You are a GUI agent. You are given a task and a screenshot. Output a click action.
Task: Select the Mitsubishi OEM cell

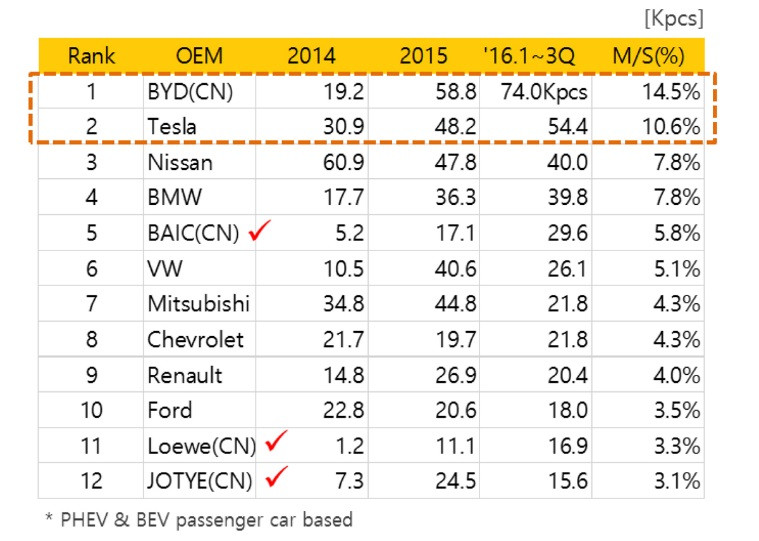198,303
